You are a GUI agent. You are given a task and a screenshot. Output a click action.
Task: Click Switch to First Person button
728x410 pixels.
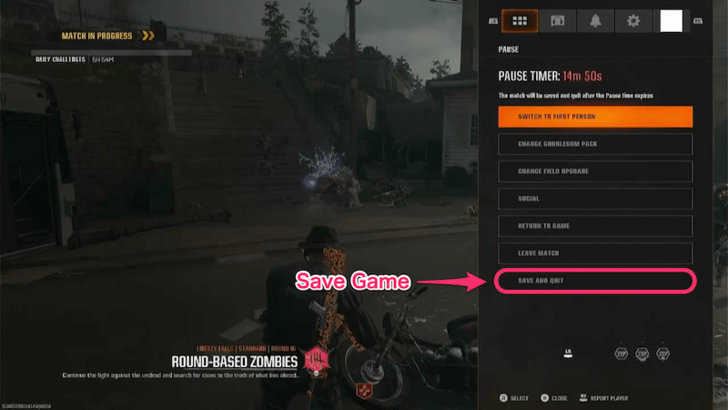click(595, 117)
